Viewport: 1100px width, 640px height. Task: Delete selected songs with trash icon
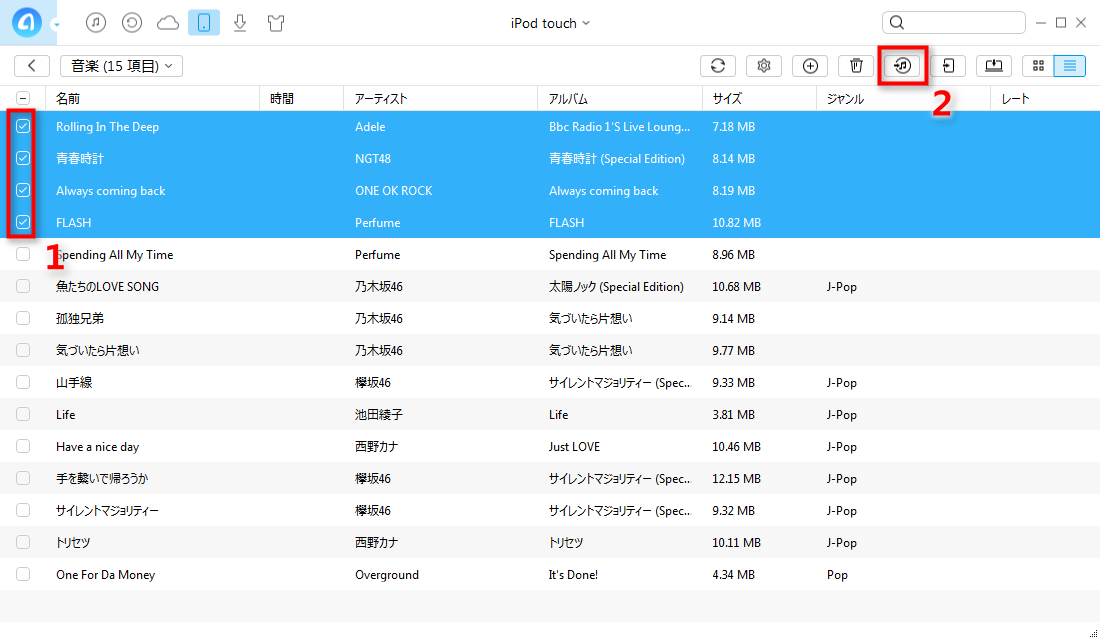click(x=856, y=65)
